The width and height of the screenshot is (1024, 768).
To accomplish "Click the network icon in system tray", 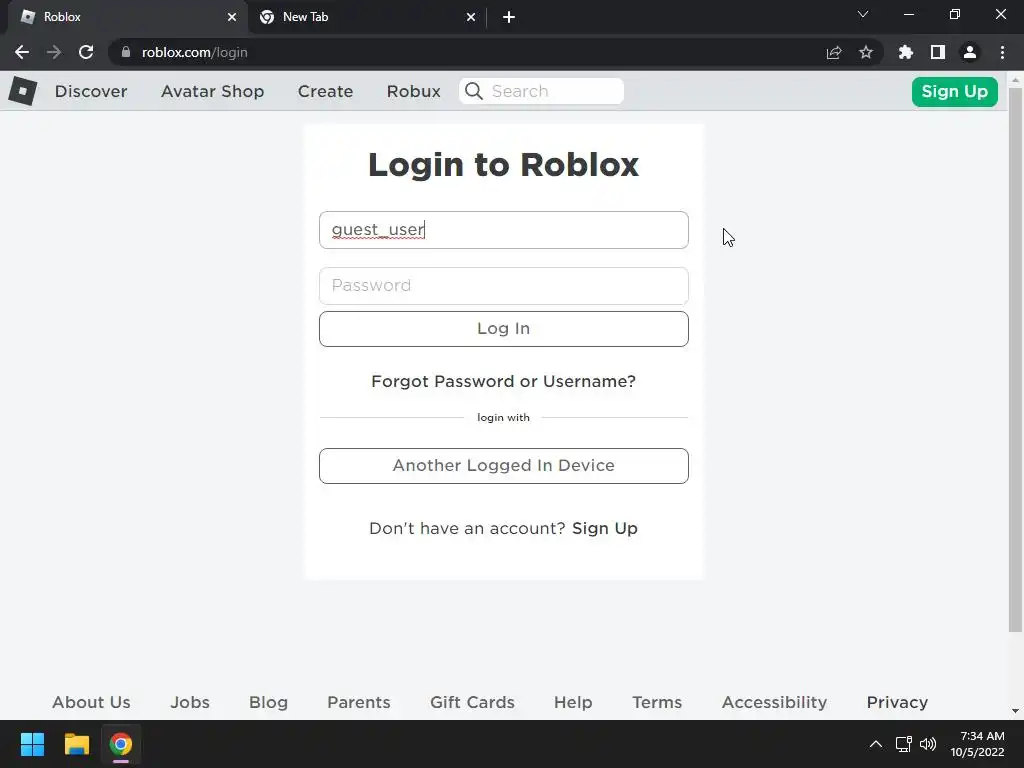I will [904, 744].
